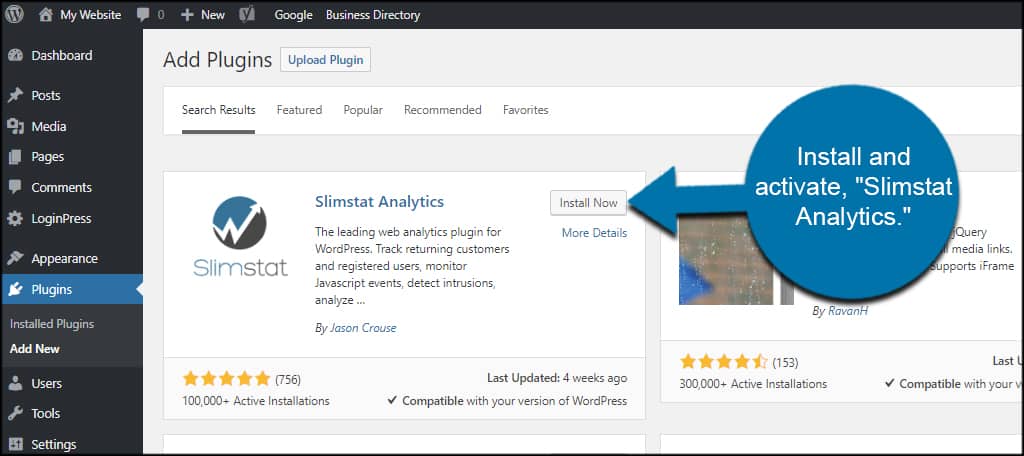Click '100,000+ Active Installations' text

click(x=256, y=400)
